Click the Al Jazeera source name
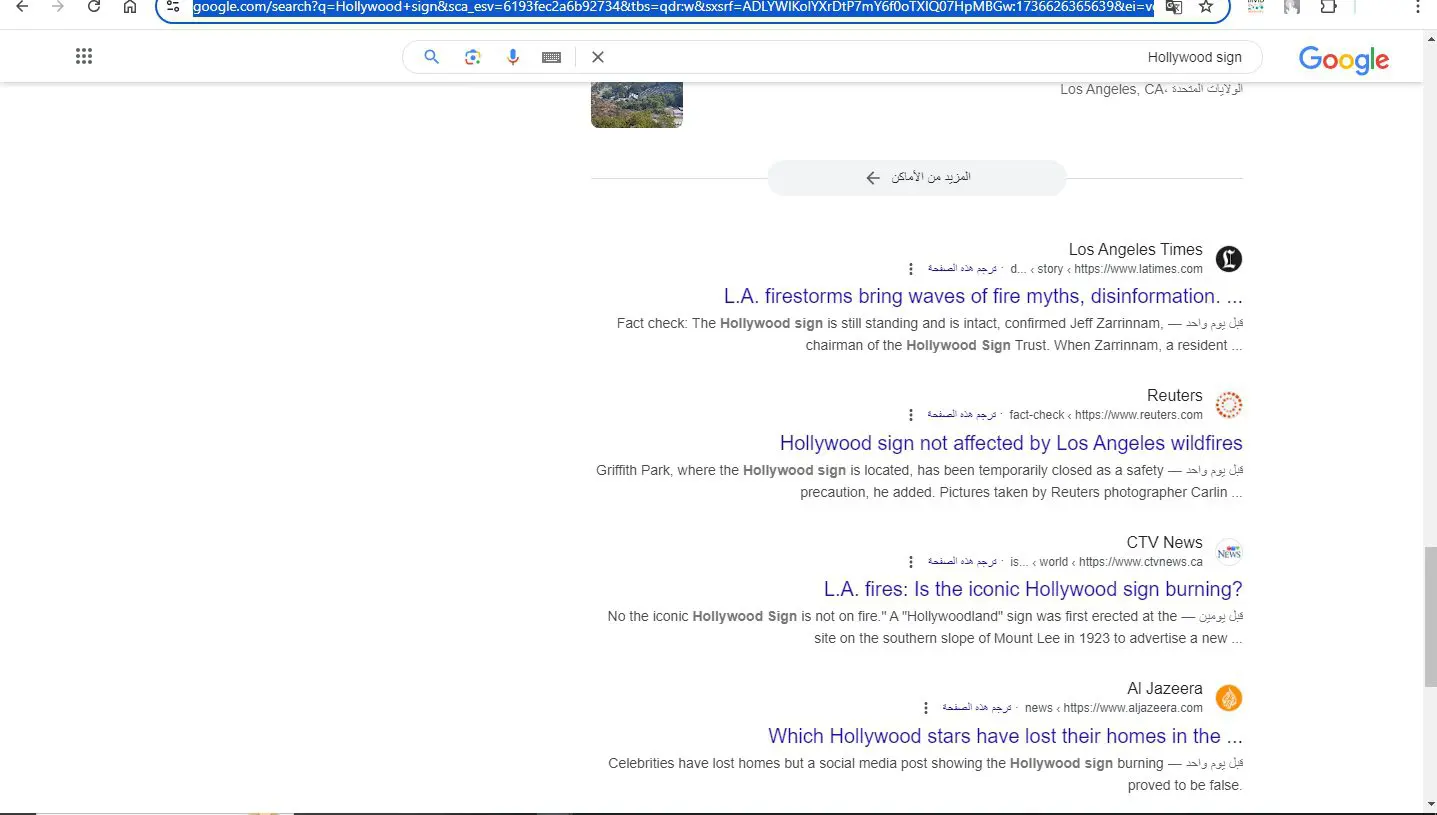 pos(1164,688)
